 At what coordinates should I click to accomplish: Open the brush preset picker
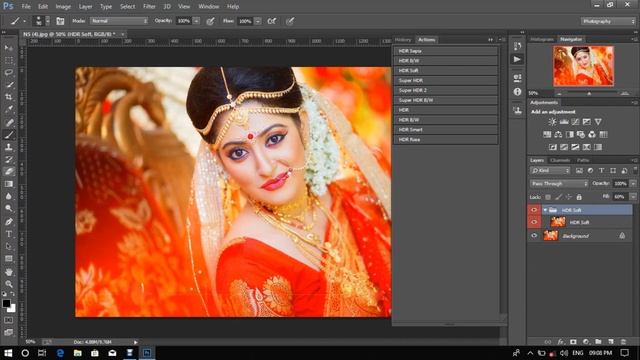click(x=47, y=21)
